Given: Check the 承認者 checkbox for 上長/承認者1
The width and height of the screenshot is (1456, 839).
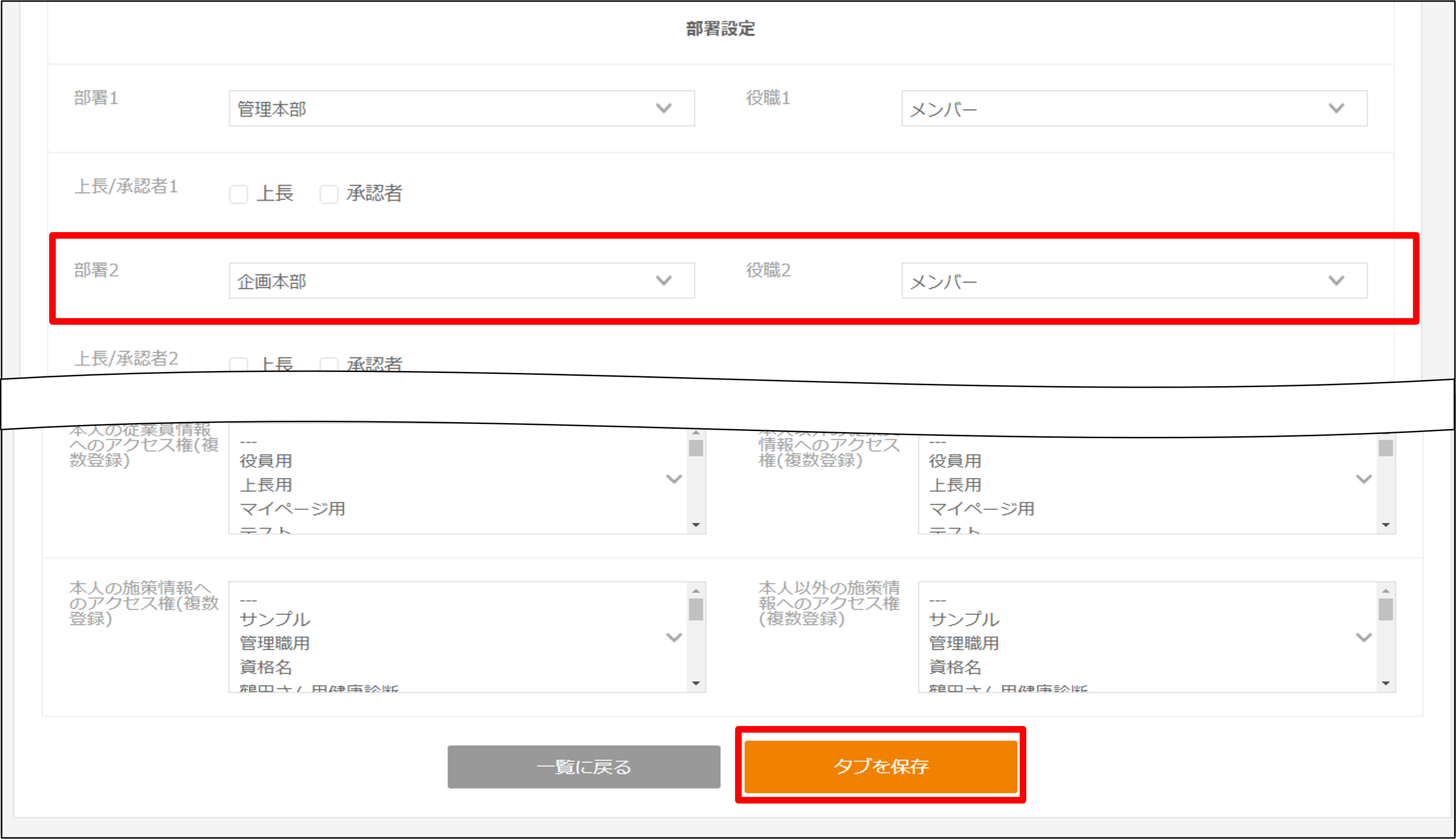Looking at the screenshot, I should (329, 194).
